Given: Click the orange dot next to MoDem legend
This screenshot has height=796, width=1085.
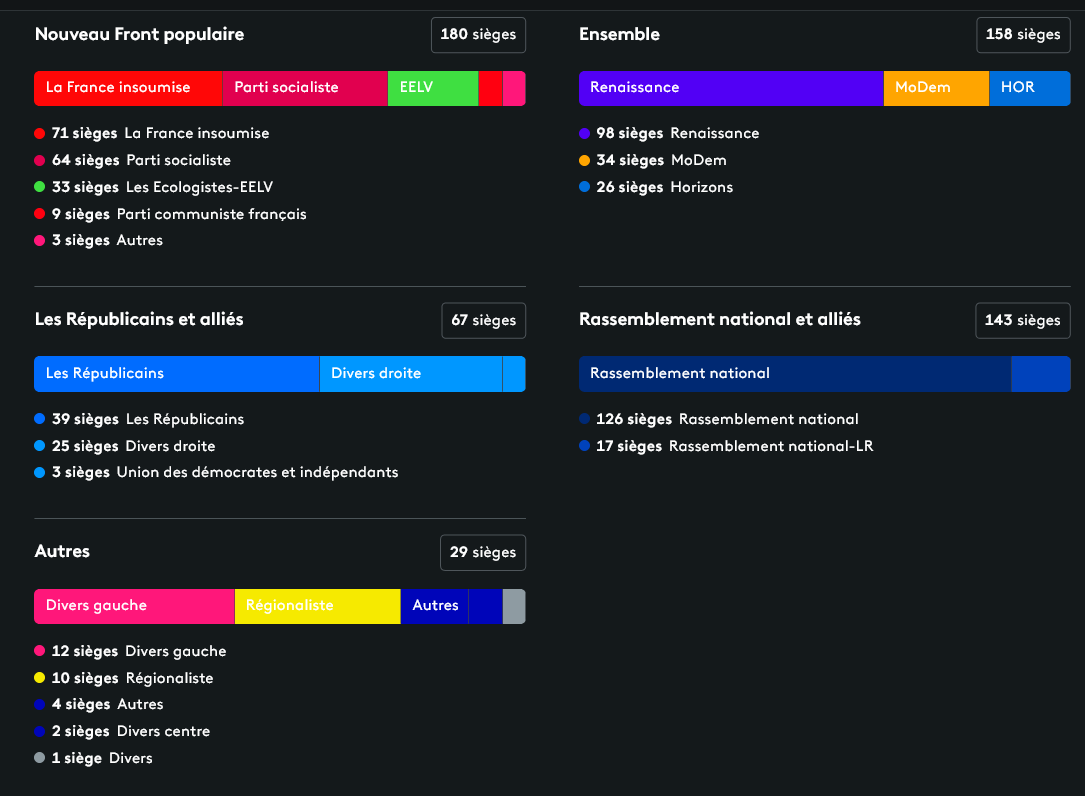Looking at the screenshot, I should pos(585,160).
